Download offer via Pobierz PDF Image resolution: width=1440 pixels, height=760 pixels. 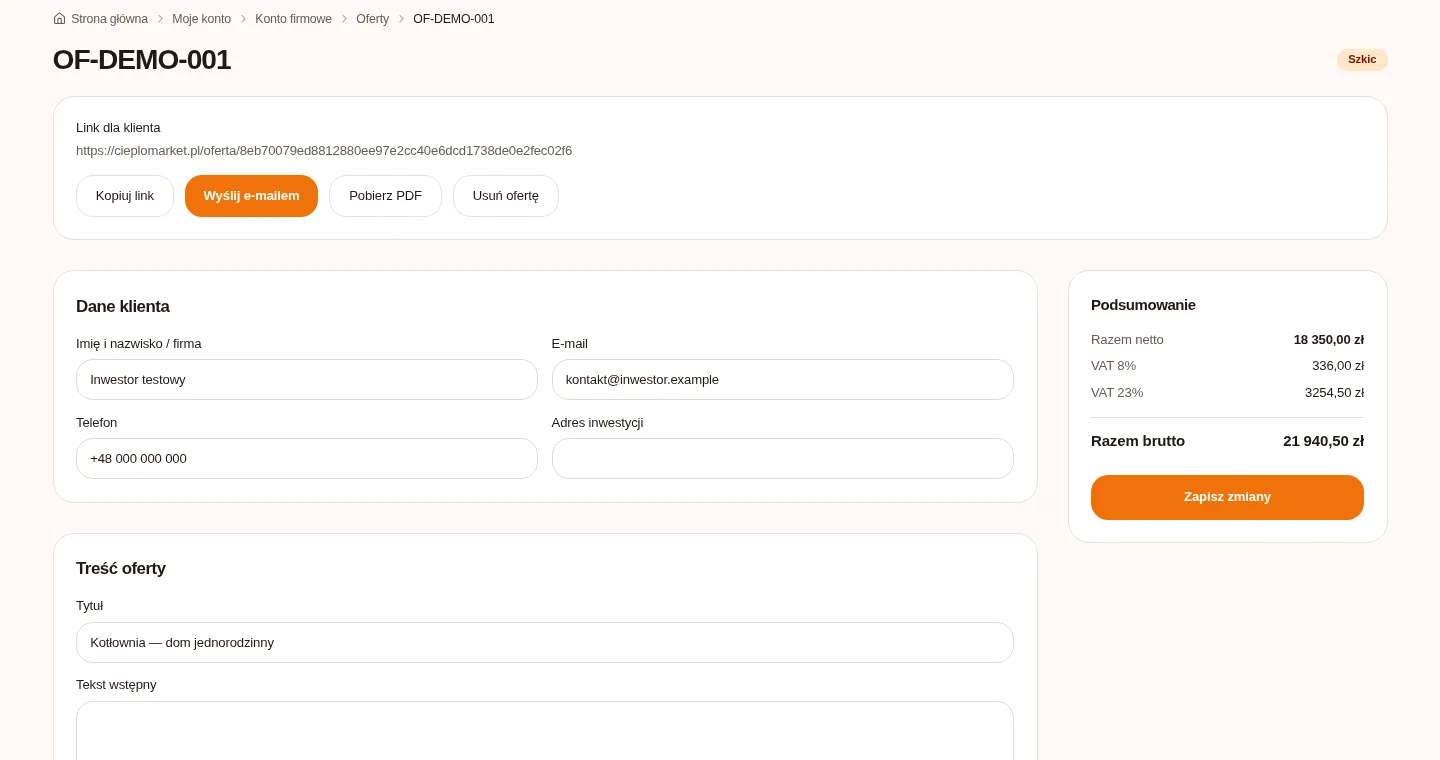(x=385, y=196)
